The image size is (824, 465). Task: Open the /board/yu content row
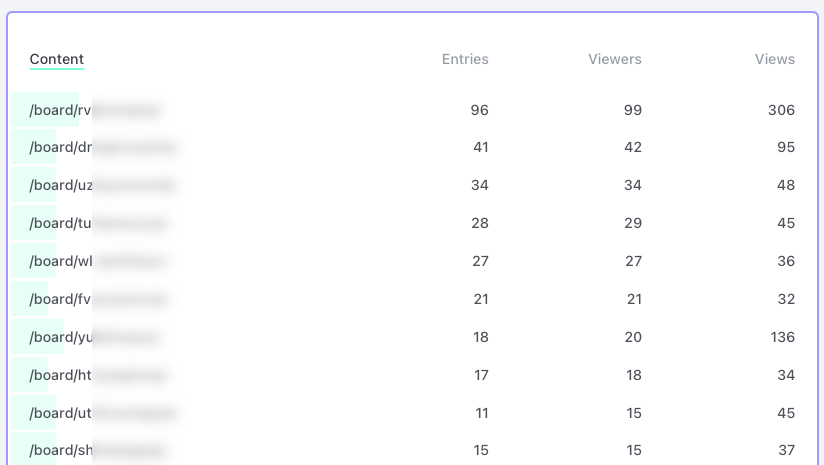tap(412, 337)
